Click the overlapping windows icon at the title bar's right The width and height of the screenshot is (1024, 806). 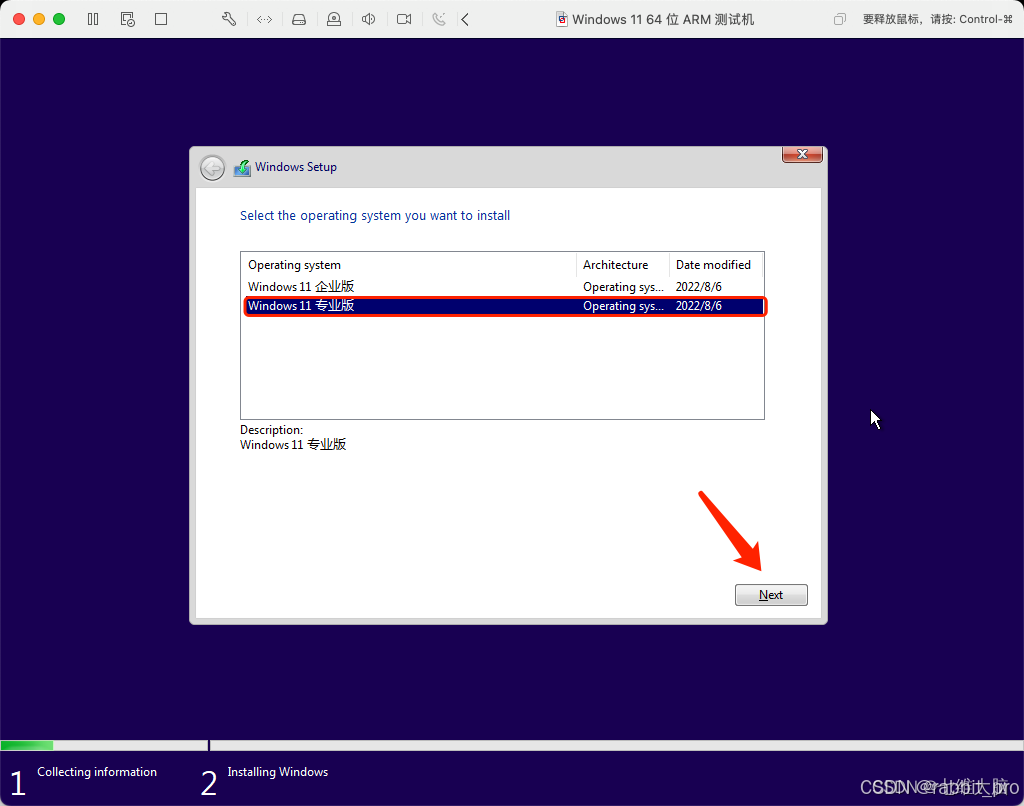pyautogui.click(x=840, y=19)
